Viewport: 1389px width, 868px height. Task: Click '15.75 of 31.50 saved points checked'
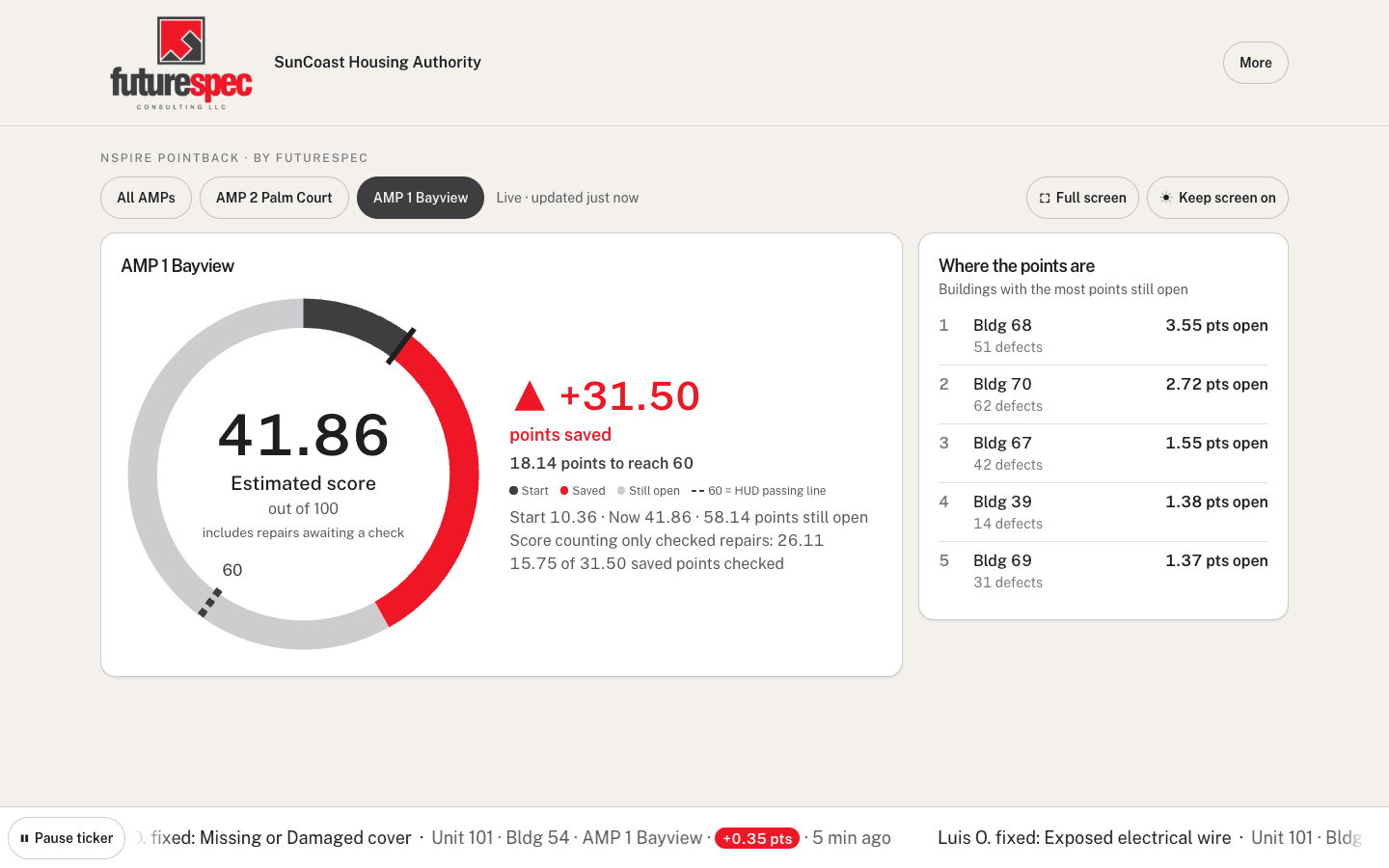click(646, 563)
